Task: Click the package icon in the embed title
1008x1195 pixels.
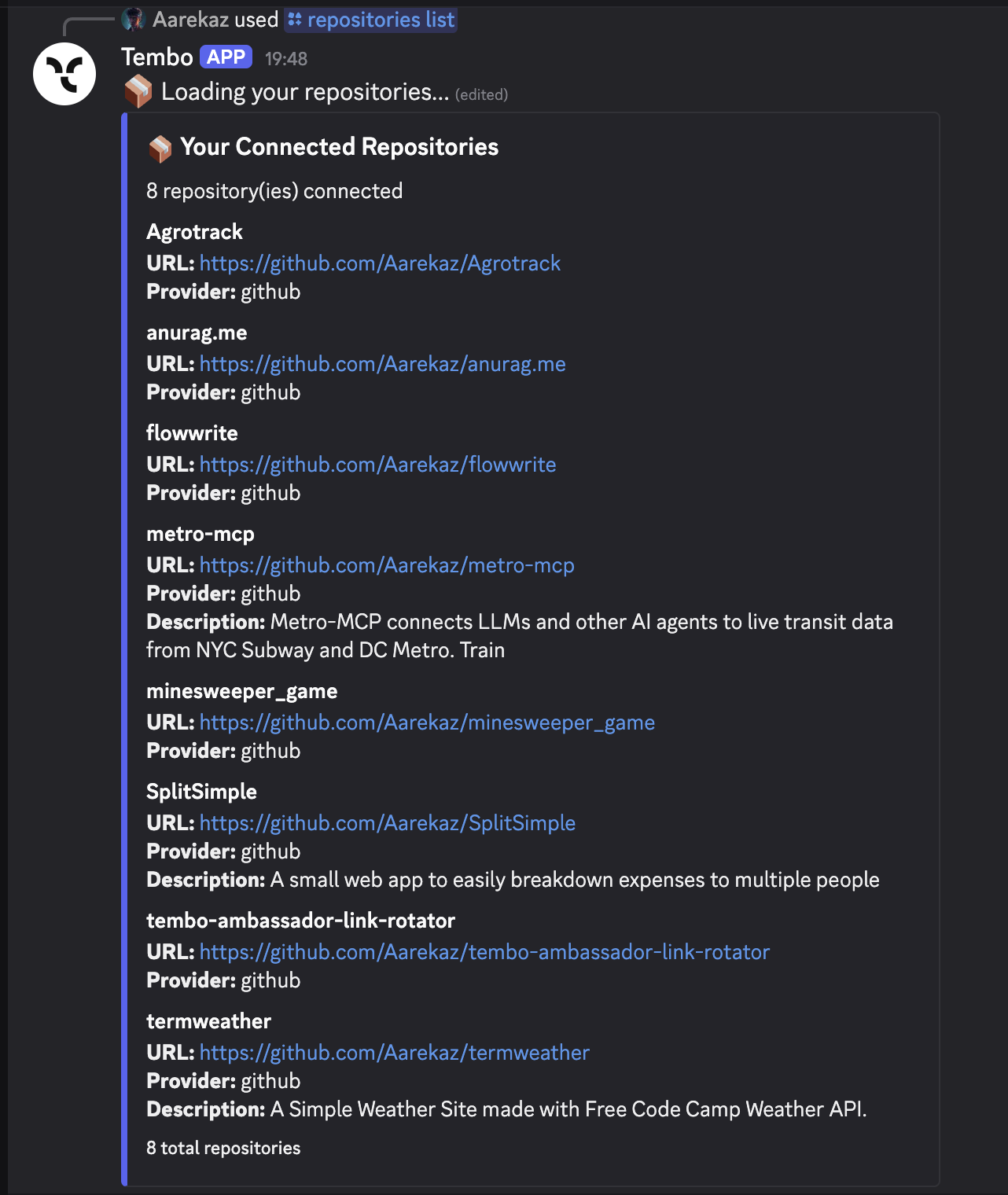Action: pyautogui.click(x=160, y=147)
